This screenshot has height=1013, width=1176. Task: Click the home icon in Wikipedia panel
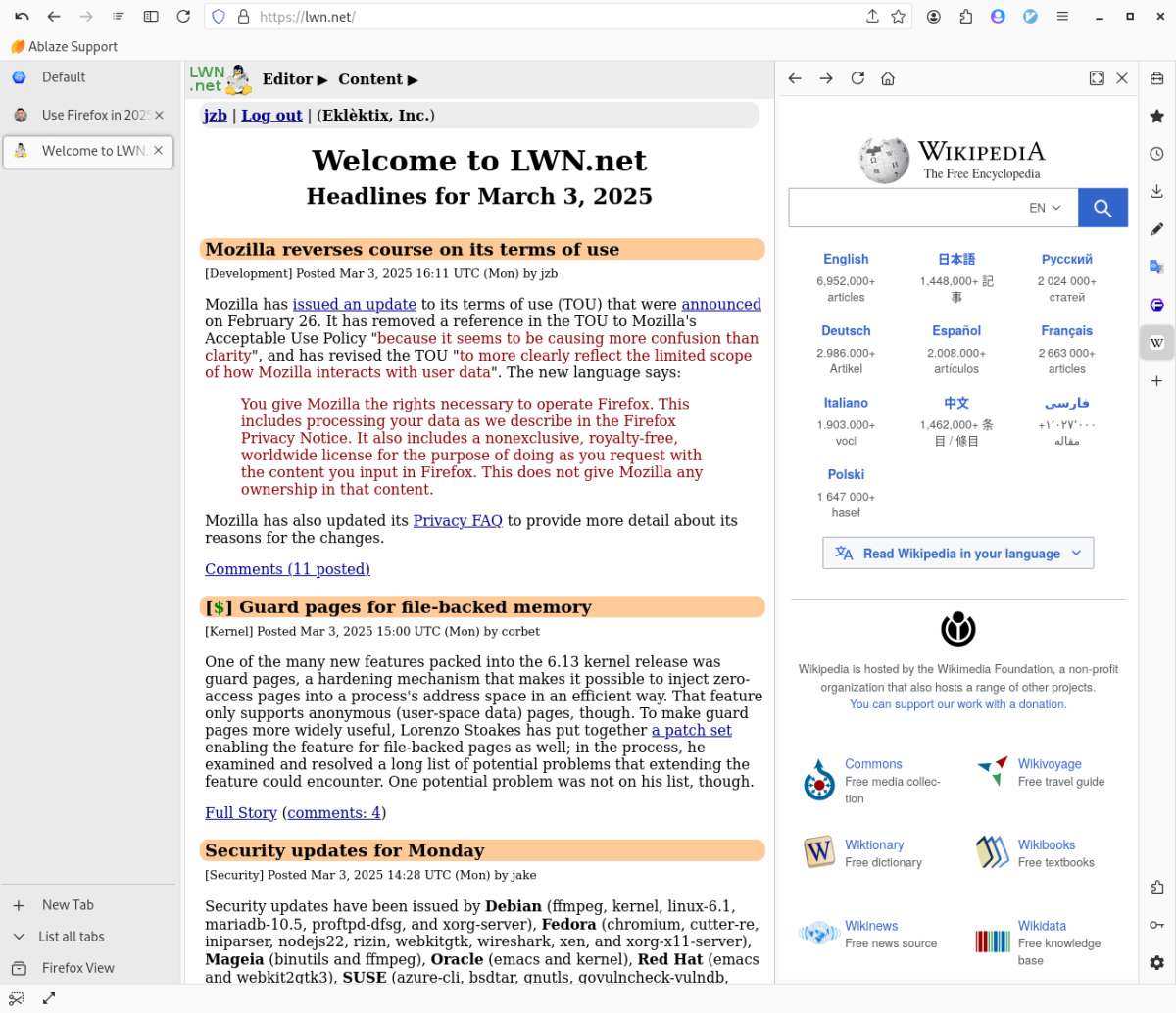pos(888,78)
